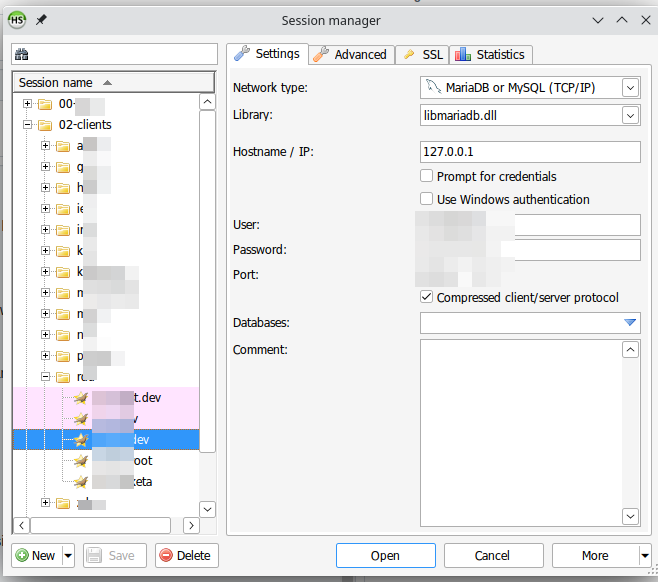Switch to the SSL tab
Screen dimensions: 658x582
pos(423,55)
